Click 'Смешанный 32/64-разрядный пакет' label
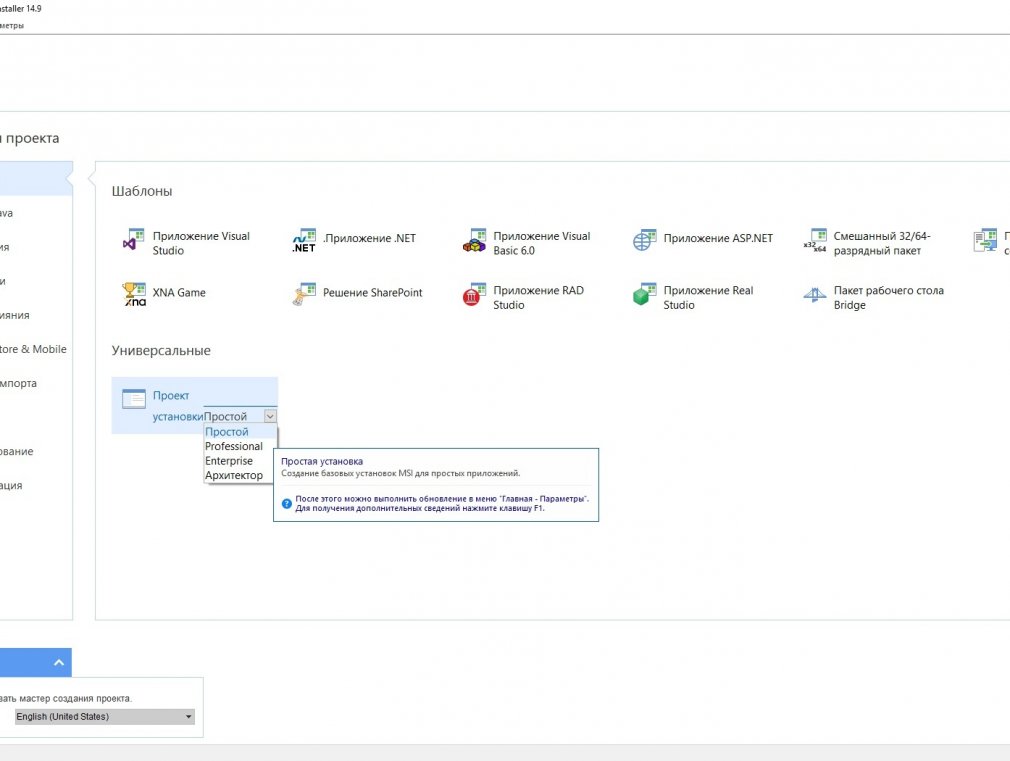 click(x=882, y=244)
